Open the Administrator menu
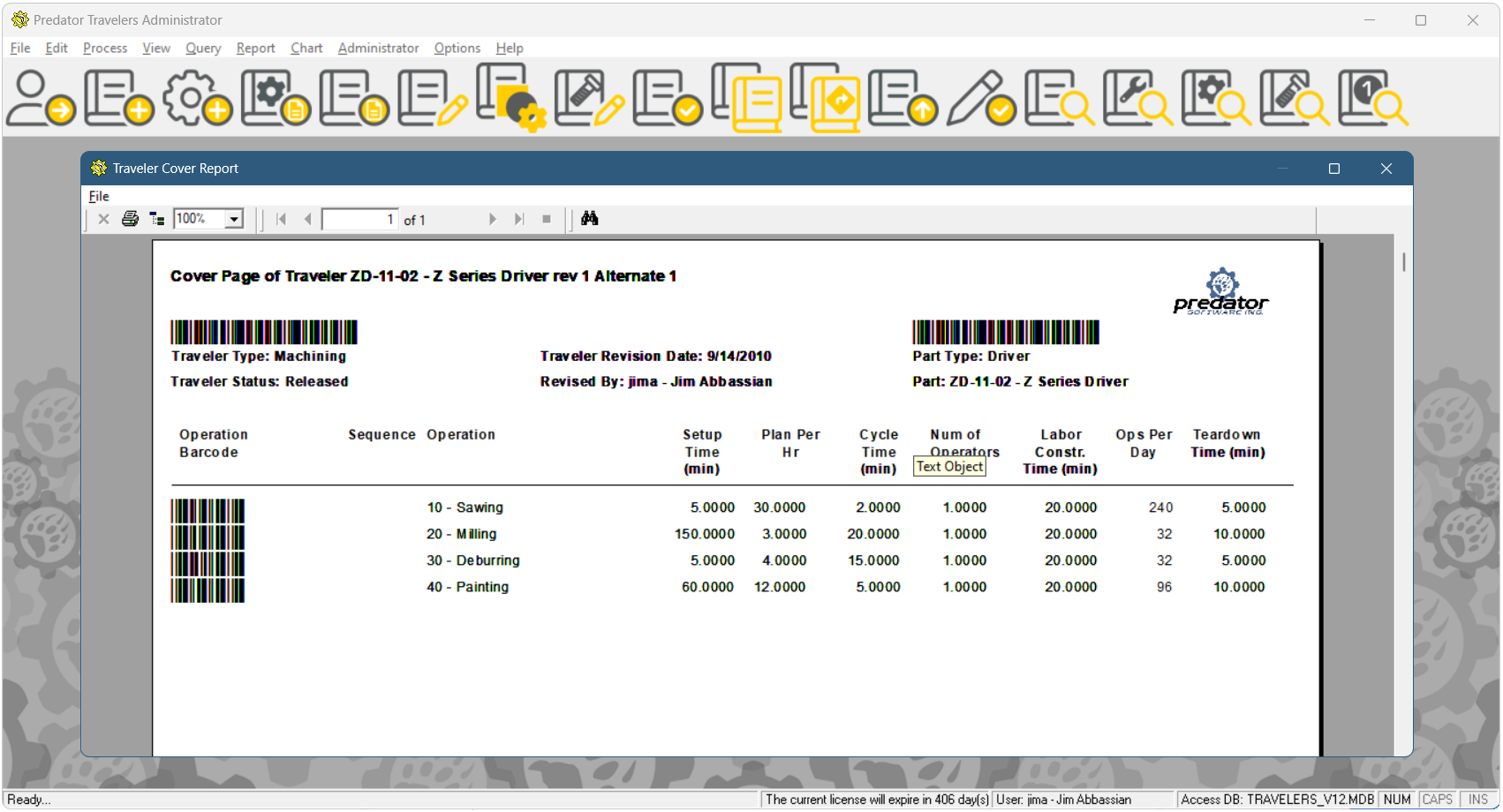Viewport: 1503px width, 812px height. (x=378, y=49)
